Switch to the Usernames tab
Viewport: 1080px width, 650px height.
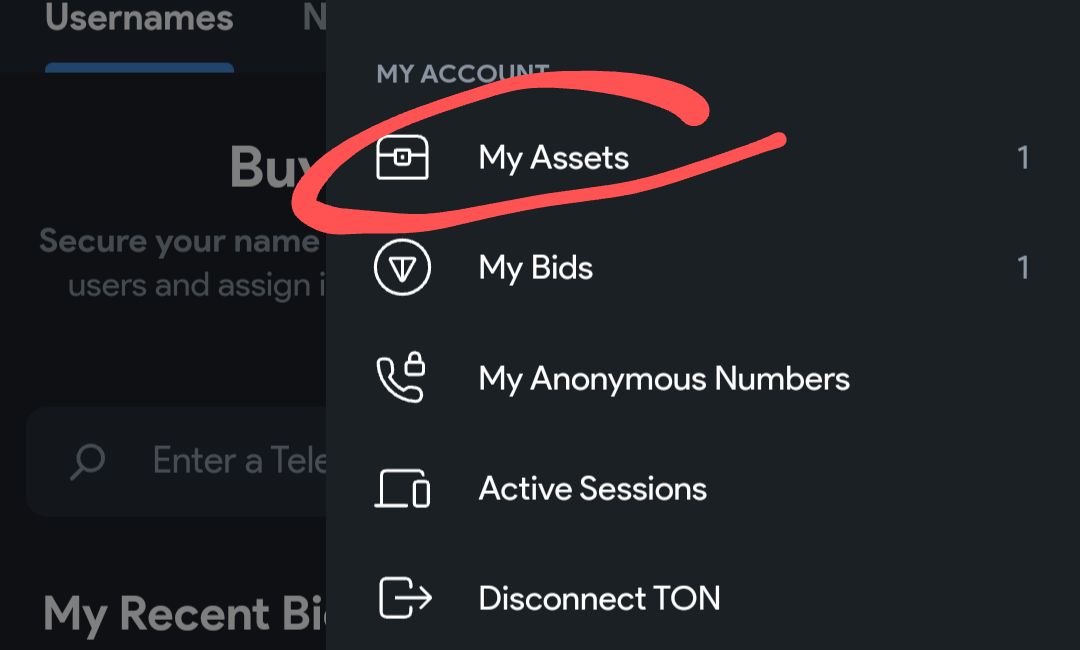(139, 18)
